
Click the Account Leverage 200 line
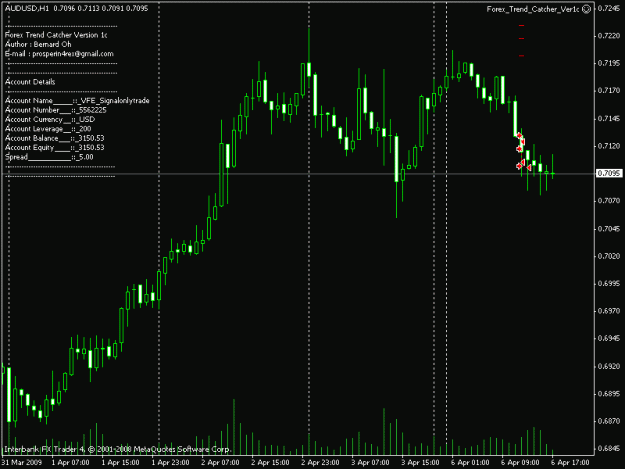click(x=48, y=129)
